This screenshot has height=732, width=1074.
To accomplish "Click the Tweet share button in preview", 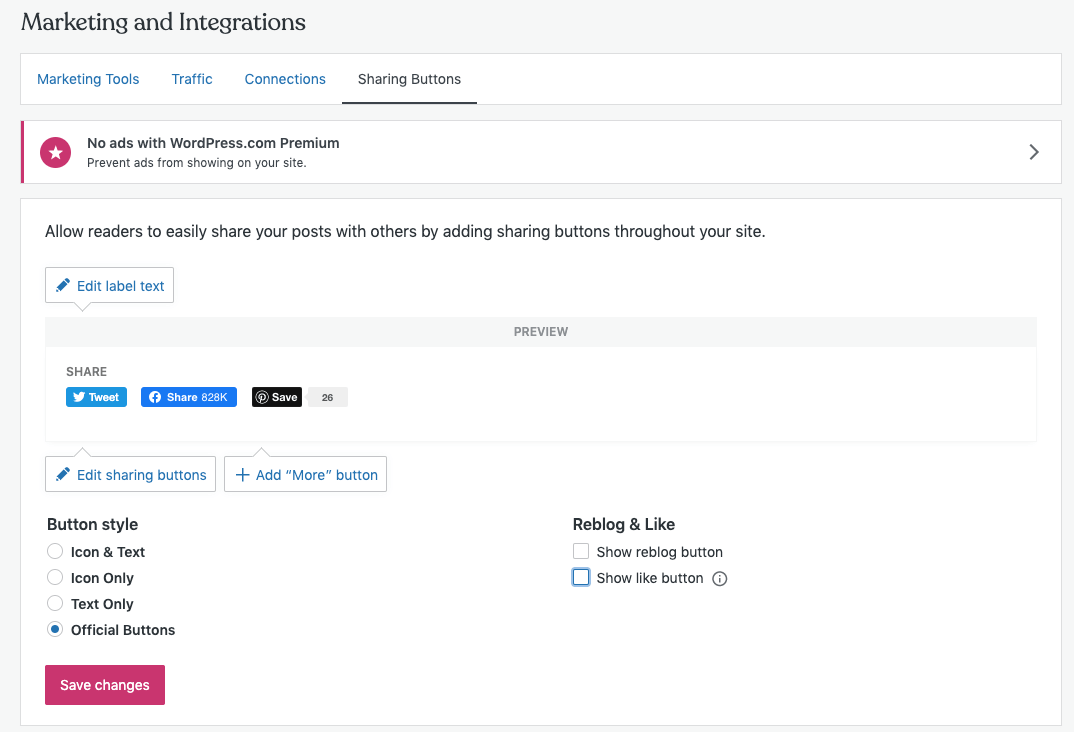I will tap(96, 397).
